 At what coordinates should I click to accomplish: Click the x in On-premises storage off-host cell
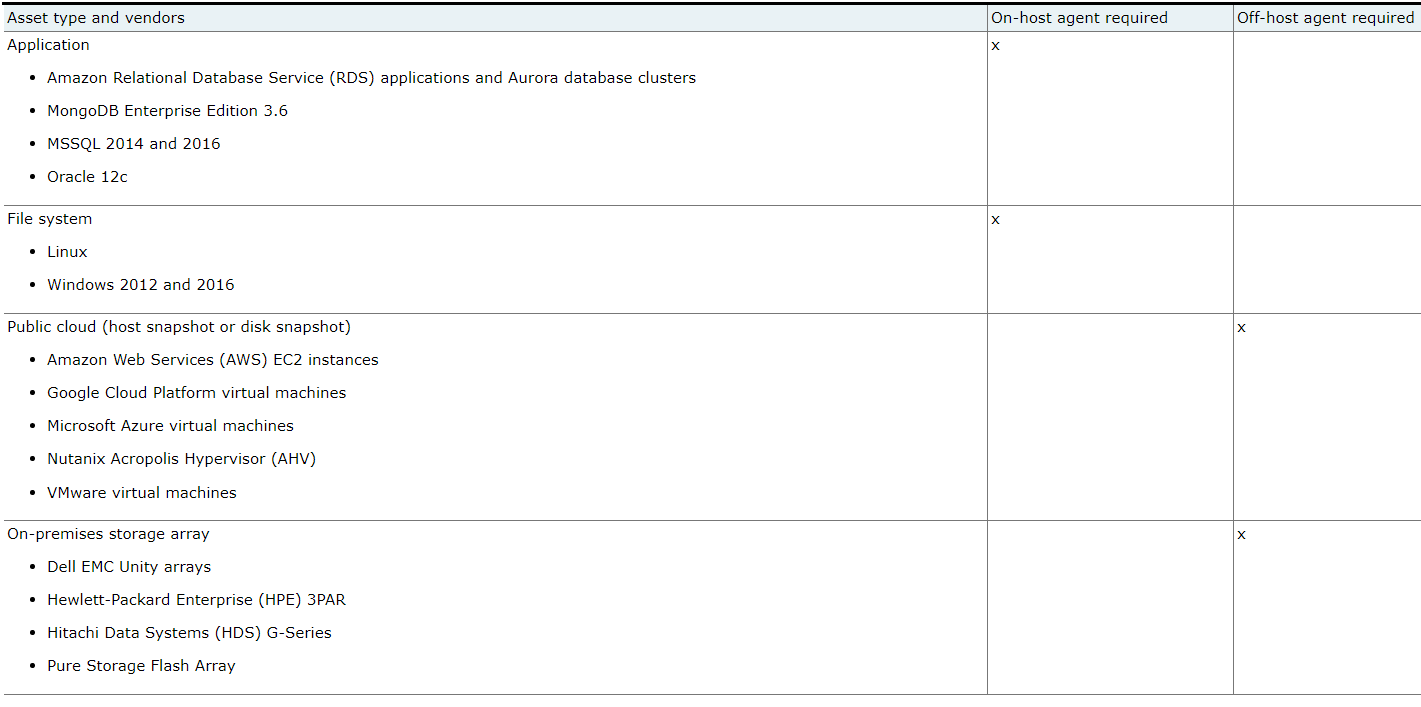(x=1241, y=535)
